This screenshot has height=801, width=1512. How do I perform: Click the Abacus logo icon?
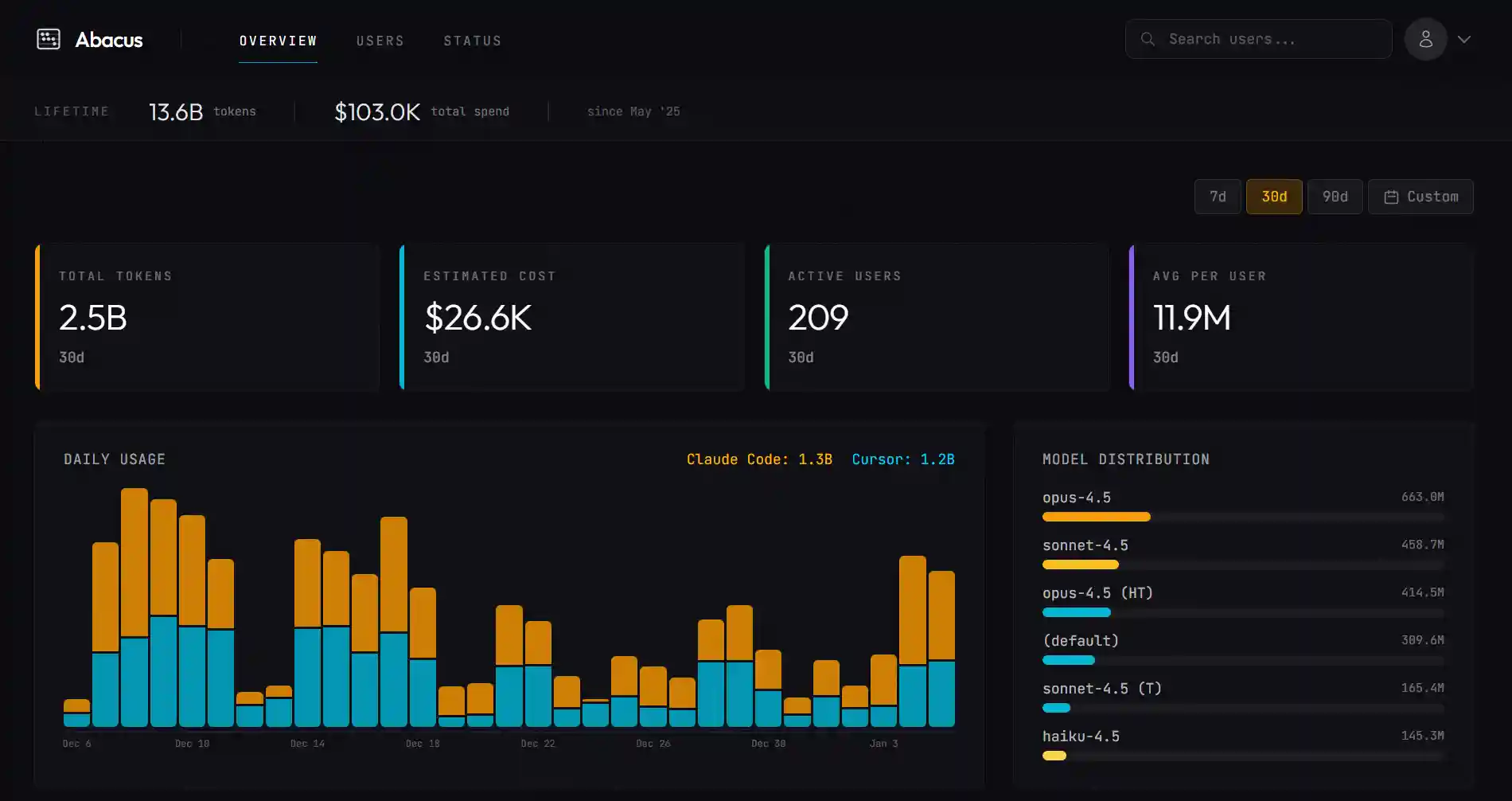(x=48, y=39)
